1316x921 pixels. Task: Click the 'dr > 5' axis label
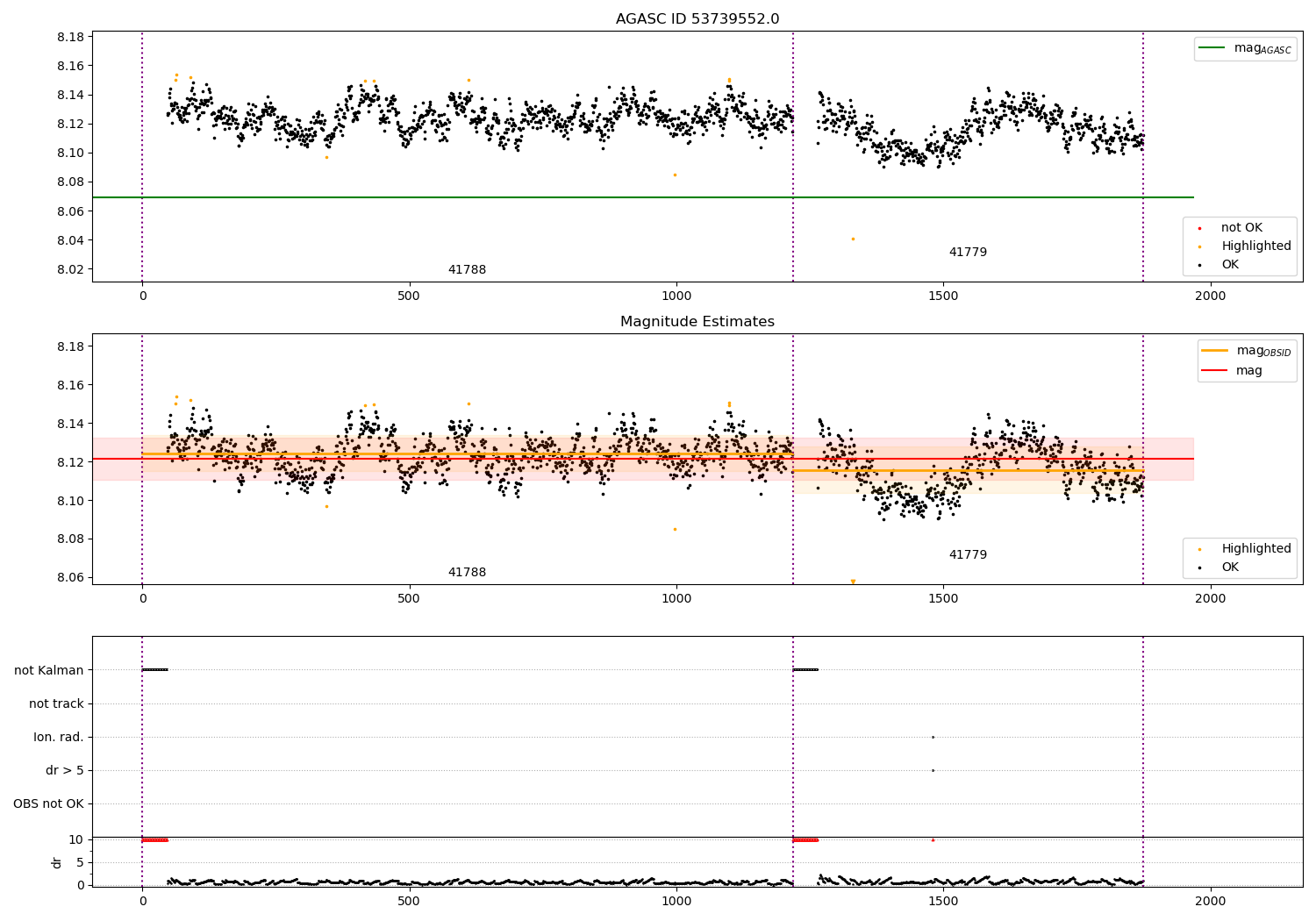click(65, 771)
